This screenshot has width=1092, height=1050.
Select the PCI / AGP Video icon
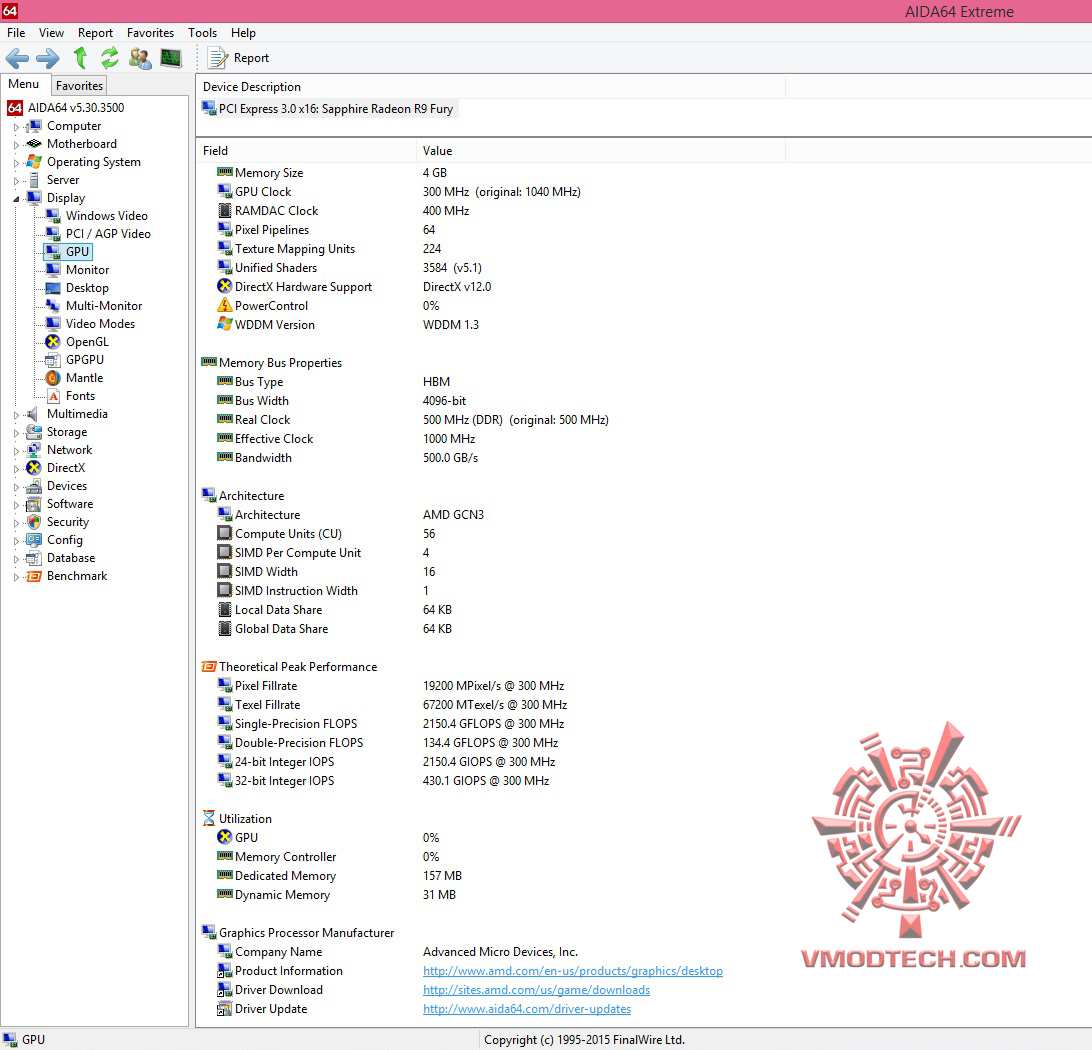click(53, 234)
